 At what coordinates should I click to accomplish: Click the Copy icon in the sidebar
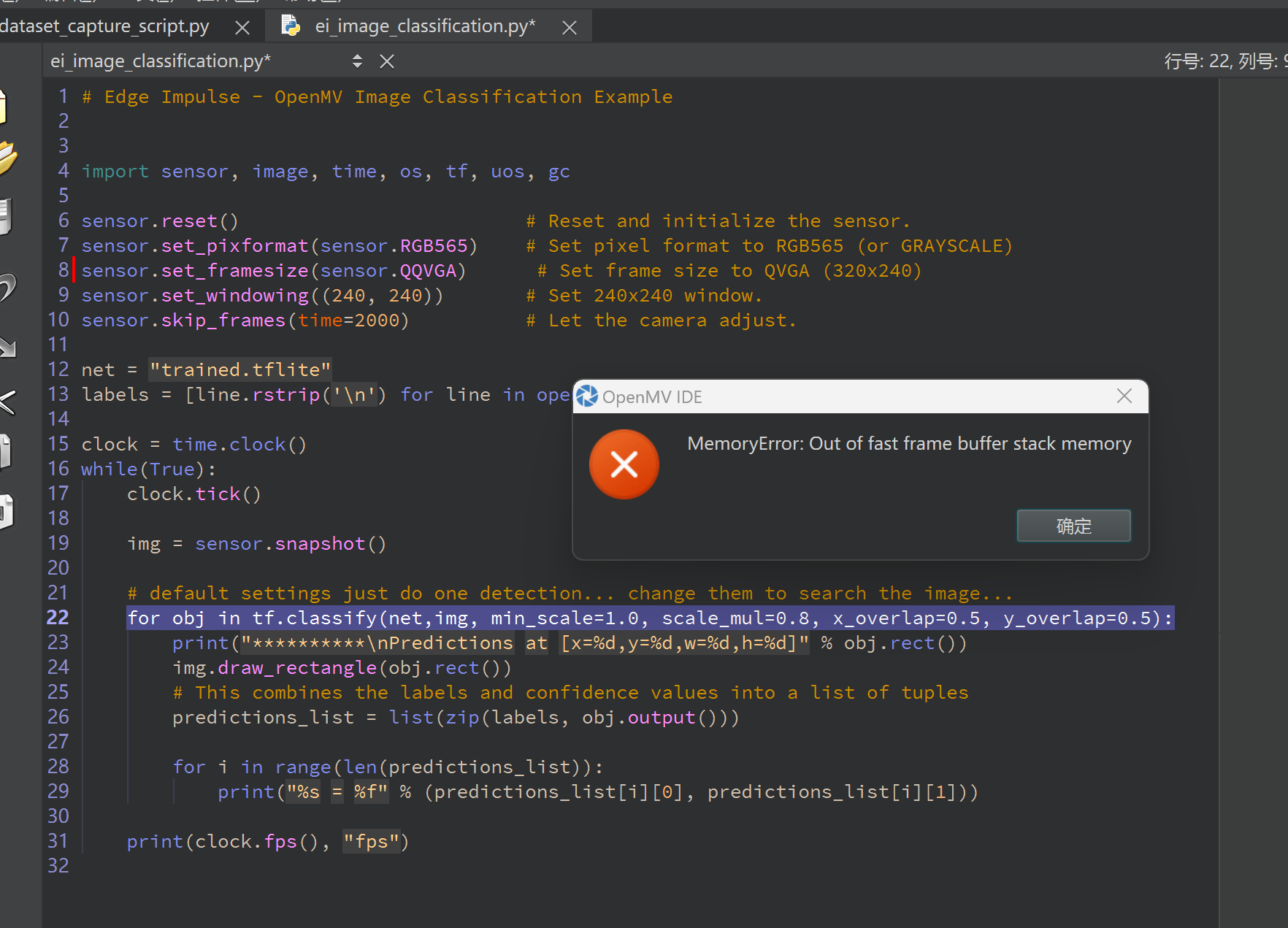tap(5, 452)
